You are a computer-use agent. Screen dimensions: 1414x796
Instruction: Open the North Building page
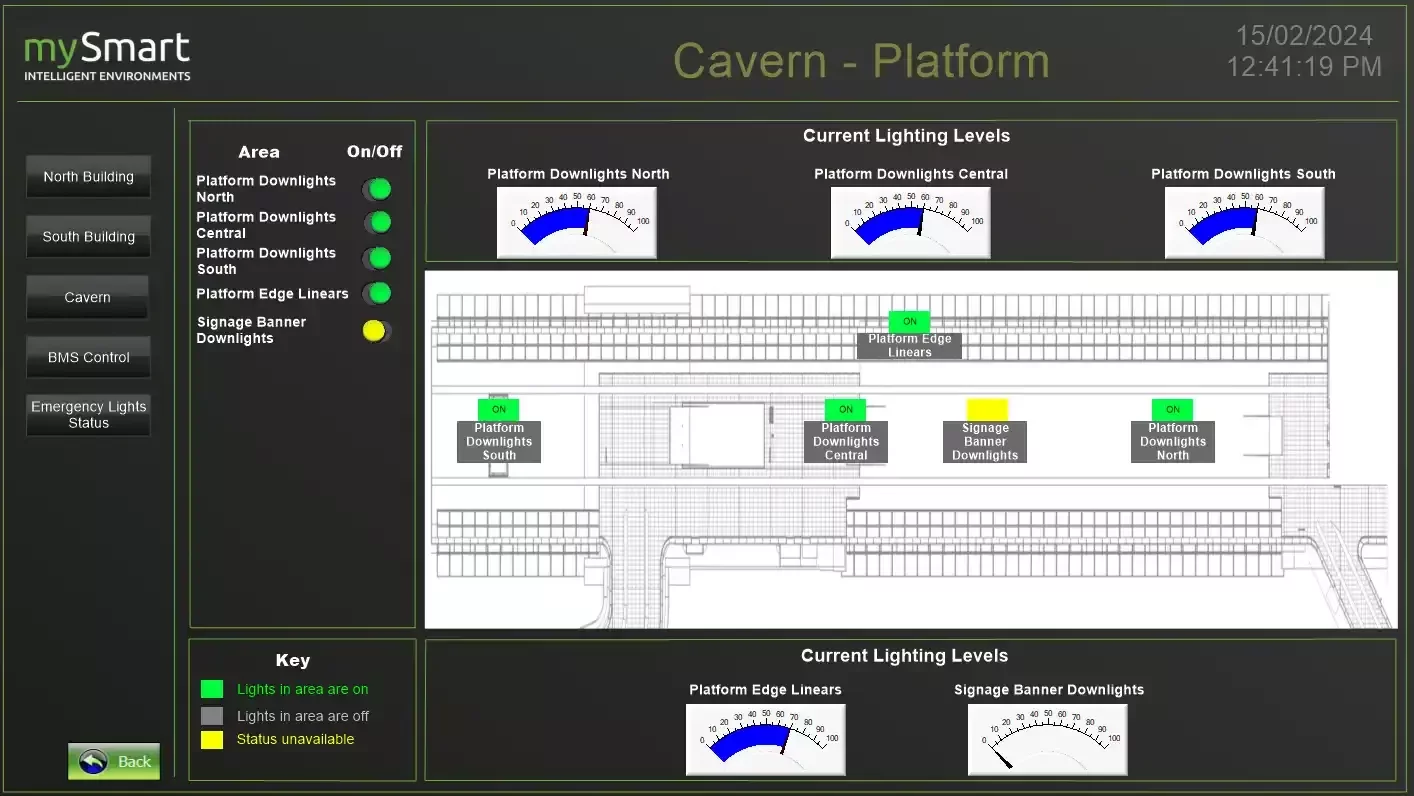click(88, 177)
